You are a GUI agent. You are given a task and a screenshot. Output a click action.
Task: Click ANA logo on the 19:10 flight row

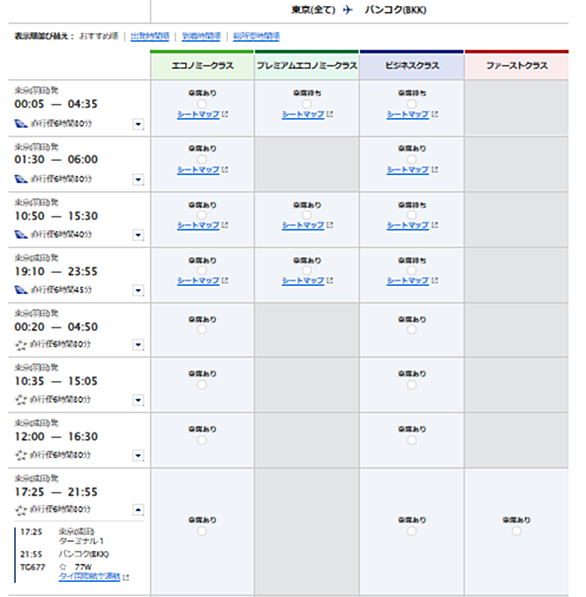[x=21, y=290]
